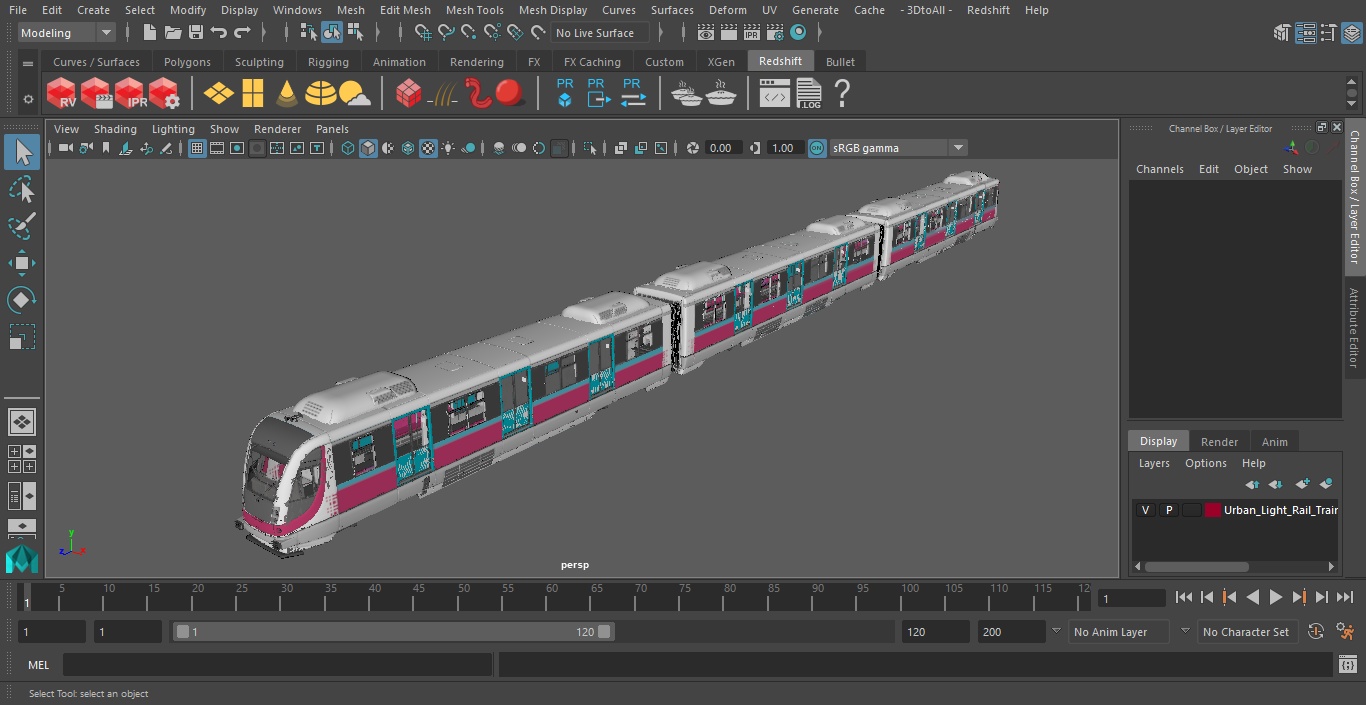Image resolution: width=1366 pixels, height=705 pixels.
Task: Open Redshift render settings cube with gear
Action: pos(164,94)
